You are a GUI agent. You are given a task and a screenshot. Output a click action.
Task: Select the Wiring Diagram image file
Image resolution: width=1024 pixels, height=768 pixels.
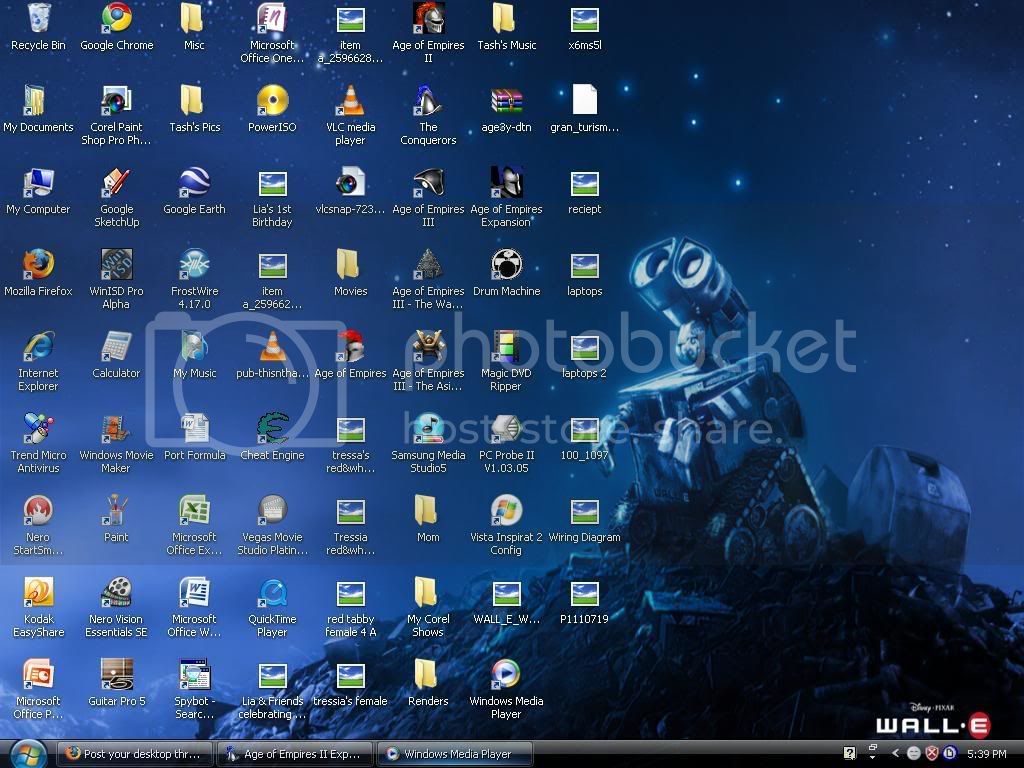584,512
